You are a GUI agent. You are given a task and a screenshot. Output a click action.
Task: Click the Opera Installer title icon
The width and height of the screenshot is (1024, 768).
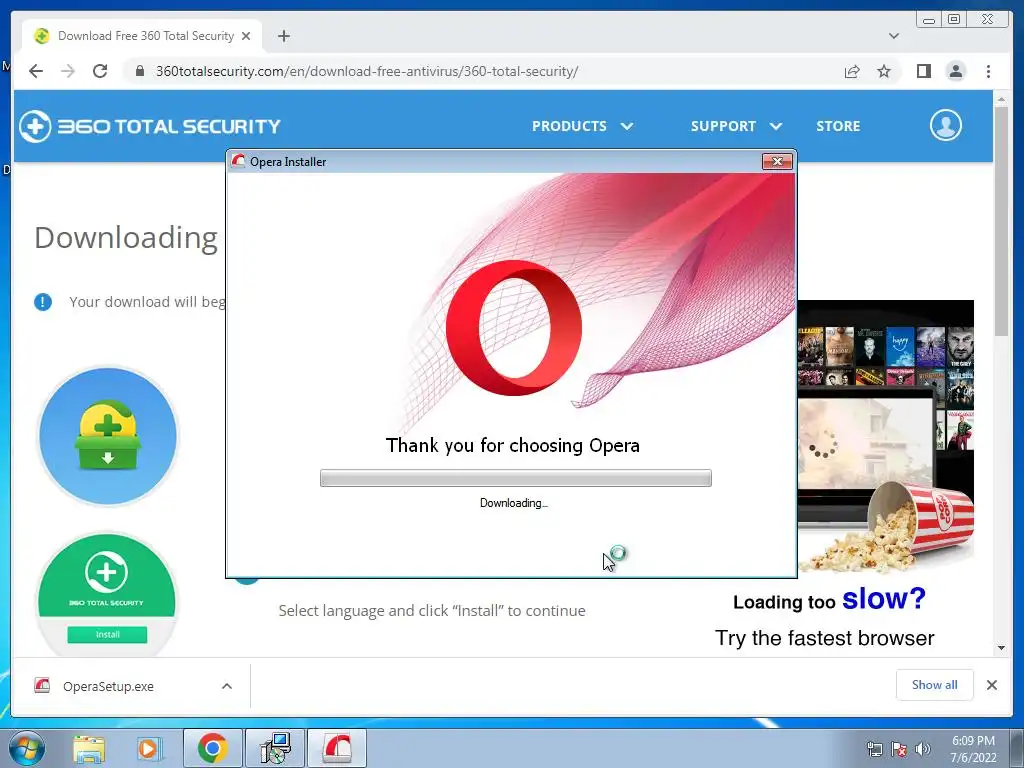pyautogui.click(x=238, y=161)
